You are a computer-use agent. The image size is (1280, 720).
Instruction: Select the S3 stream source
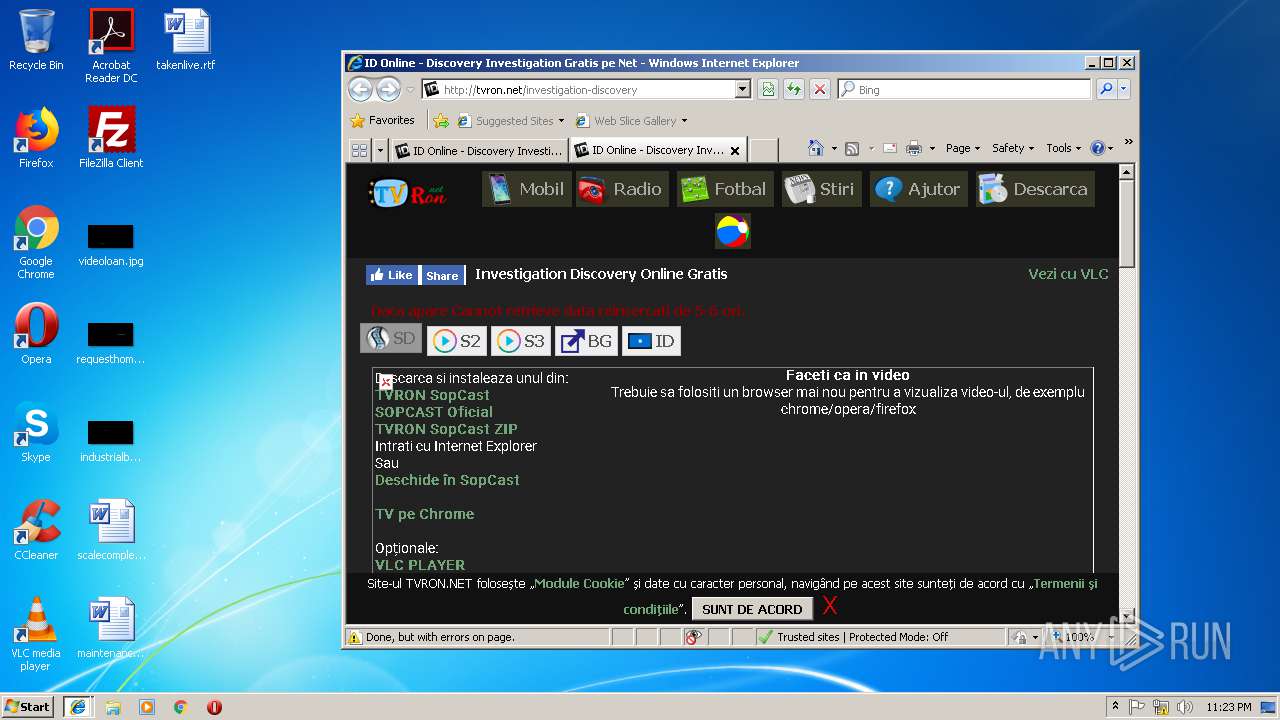click(521, 341)
